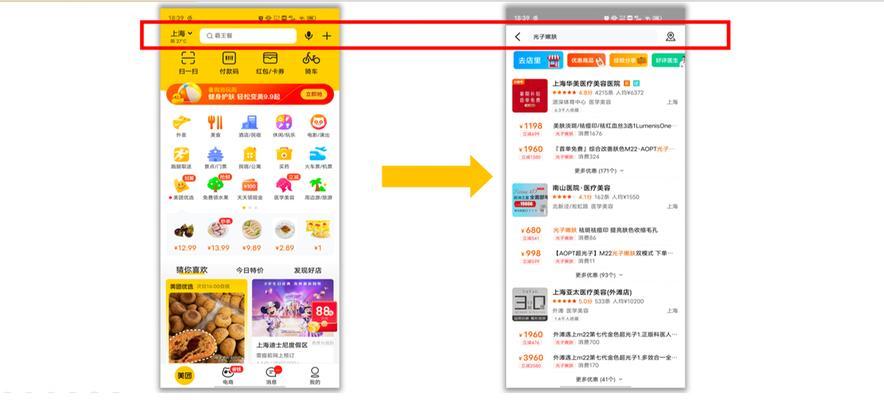This screenshot has width=884, height=400.
Task: Open 上海亚太医疗美容(外滩店) listing
Action: tap(595, 305)
